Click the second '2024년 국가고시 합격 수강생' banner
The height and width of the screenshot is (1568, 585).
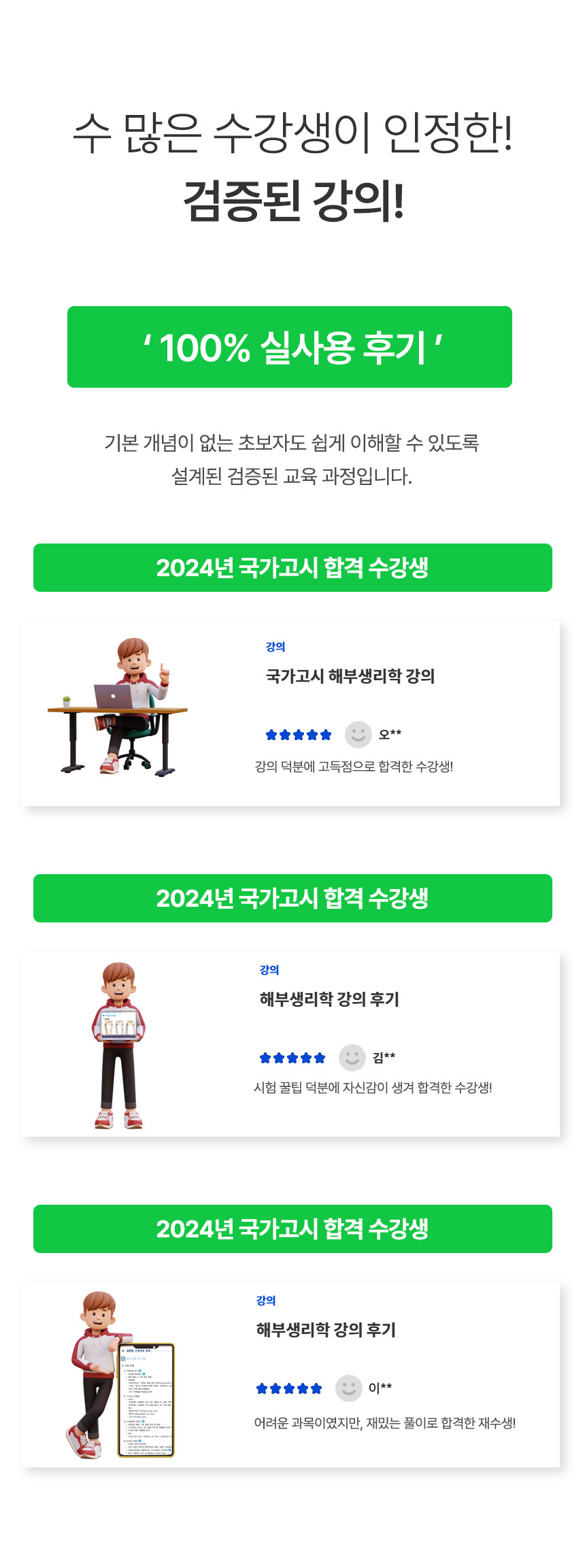point(292,898)
